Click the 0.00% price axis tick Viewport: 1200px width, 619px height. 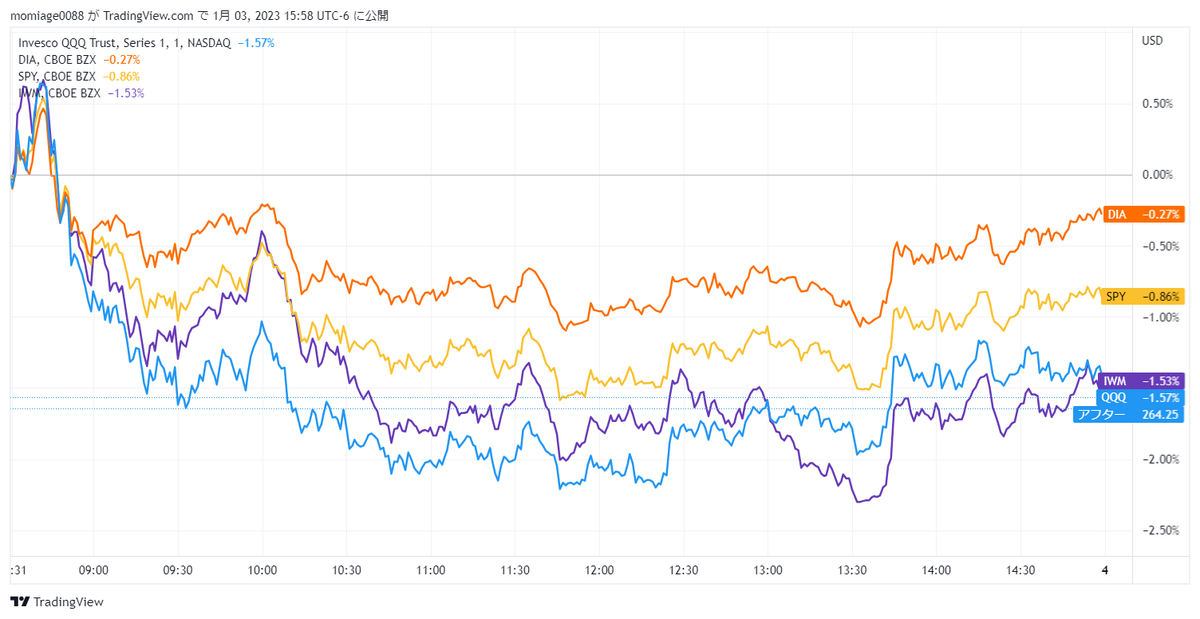[1157, 175]
